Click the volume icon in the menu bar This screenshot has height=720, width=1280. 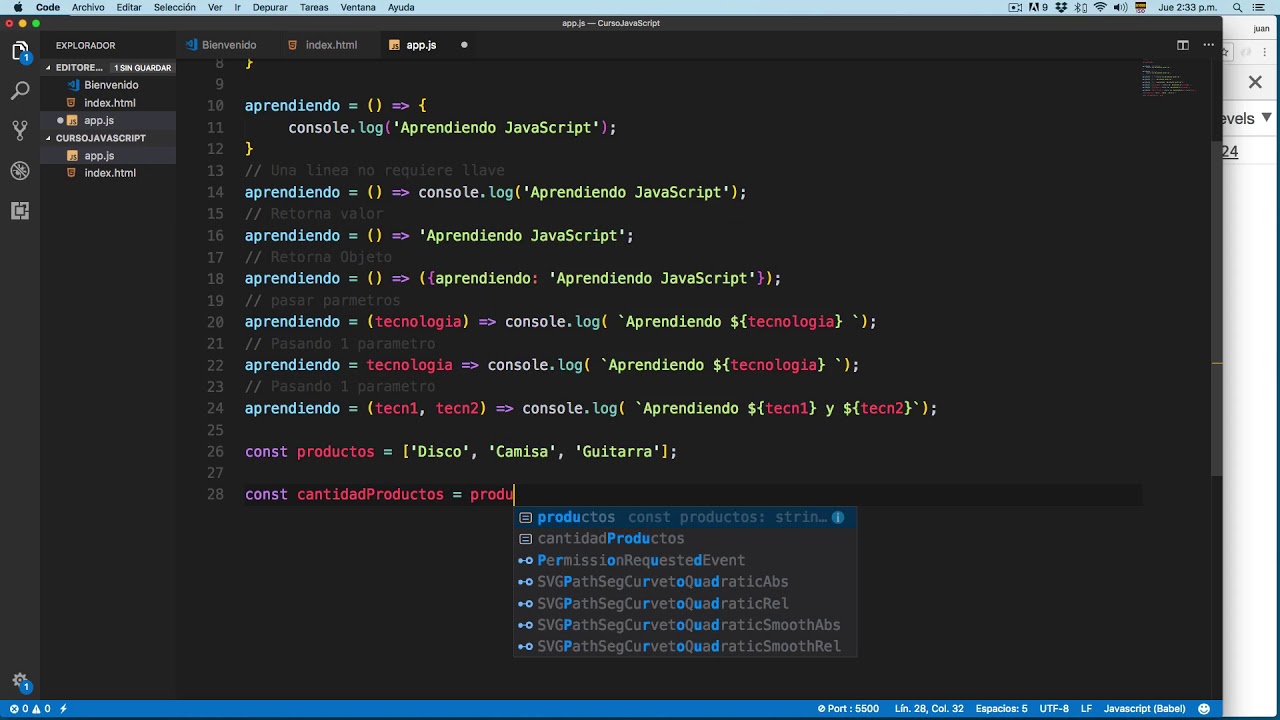(x=1120, y=7)
